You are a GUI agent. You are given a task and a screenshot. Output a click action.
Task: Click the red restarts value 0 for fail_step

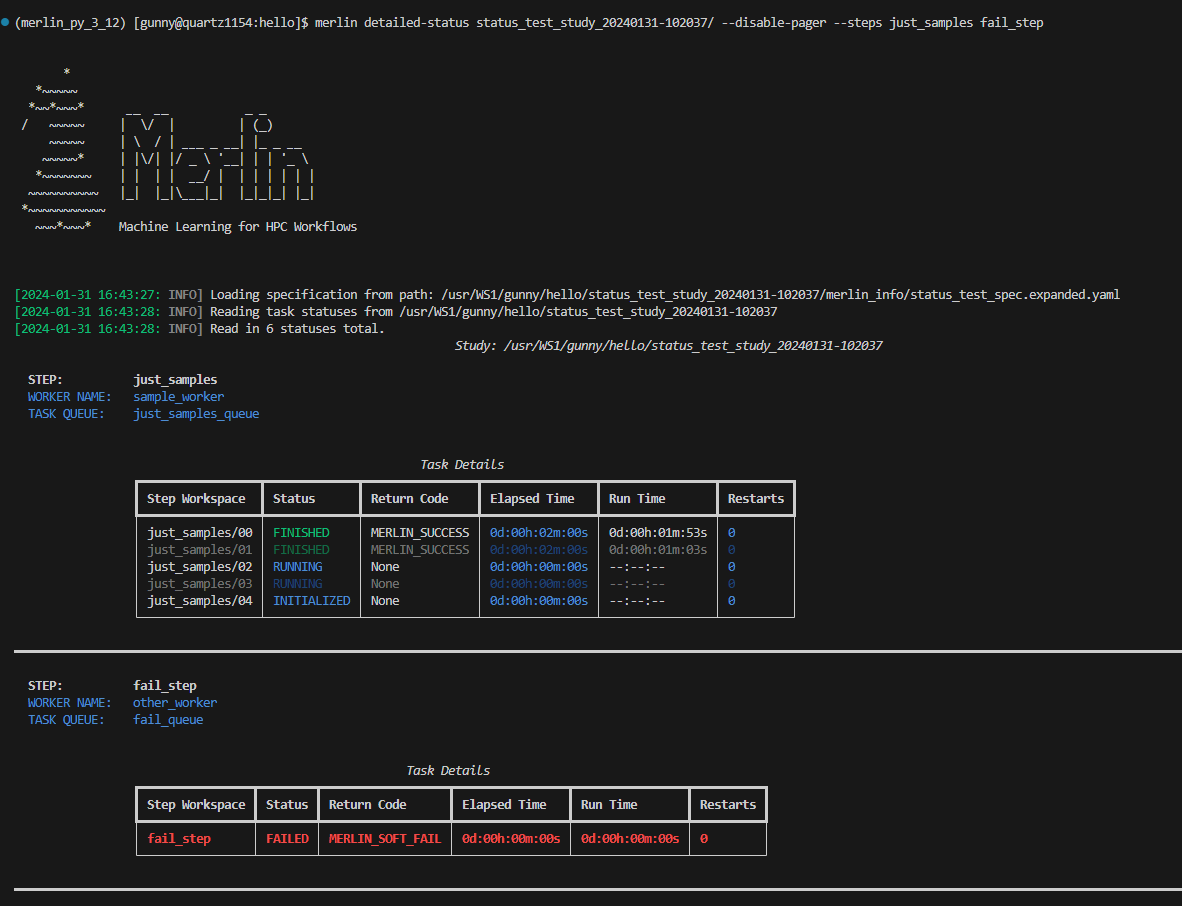click(x=704, y=839)
